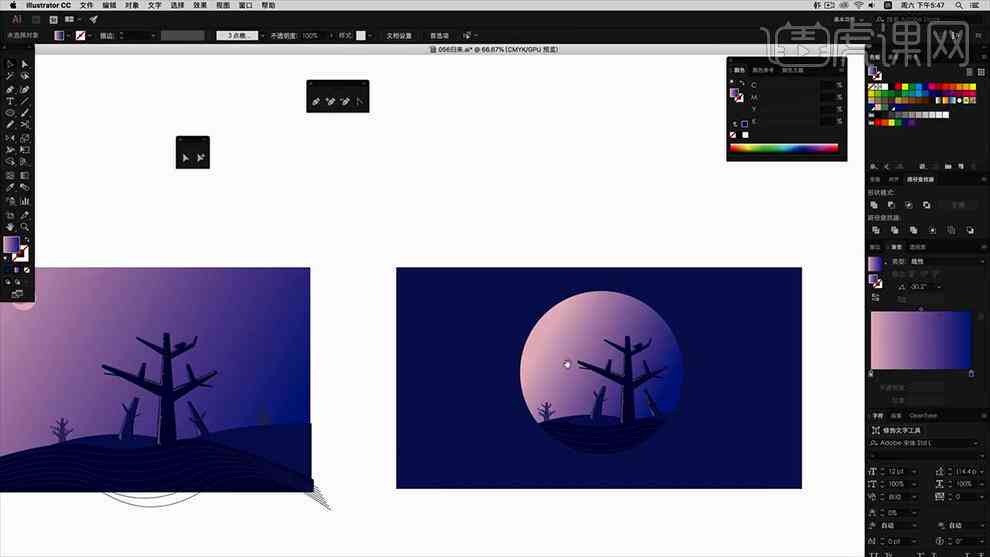
Task: Select the Hand tool
Action: tap(10, 227)
